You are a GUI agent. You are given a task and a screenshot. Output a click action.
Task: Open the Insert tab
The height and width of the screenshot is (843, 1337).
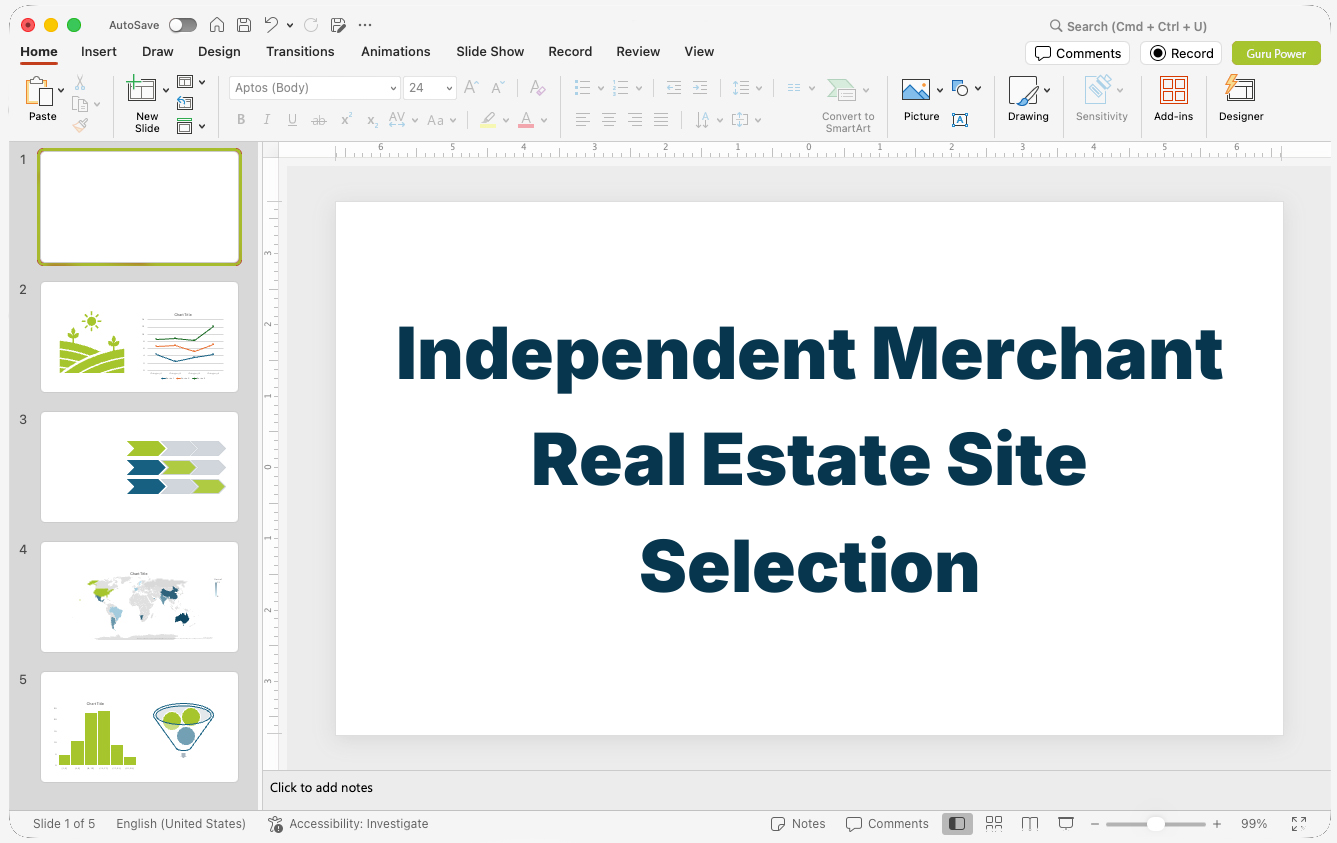99,51
